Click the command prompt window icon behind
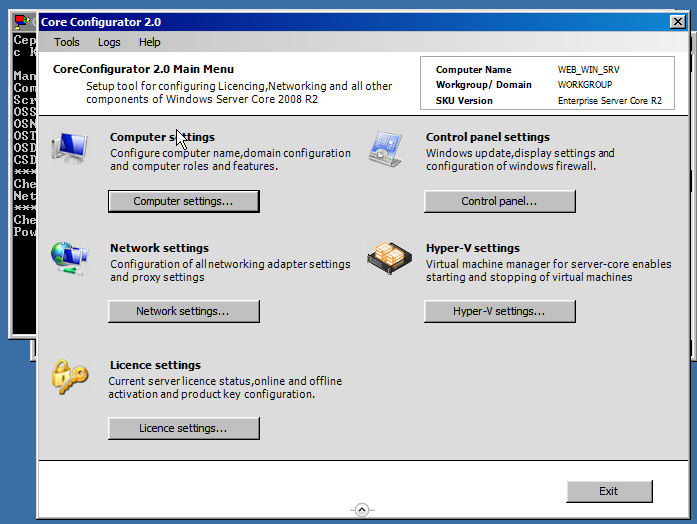The height and width of the screenshot is (524, 697). pos(21,21)
